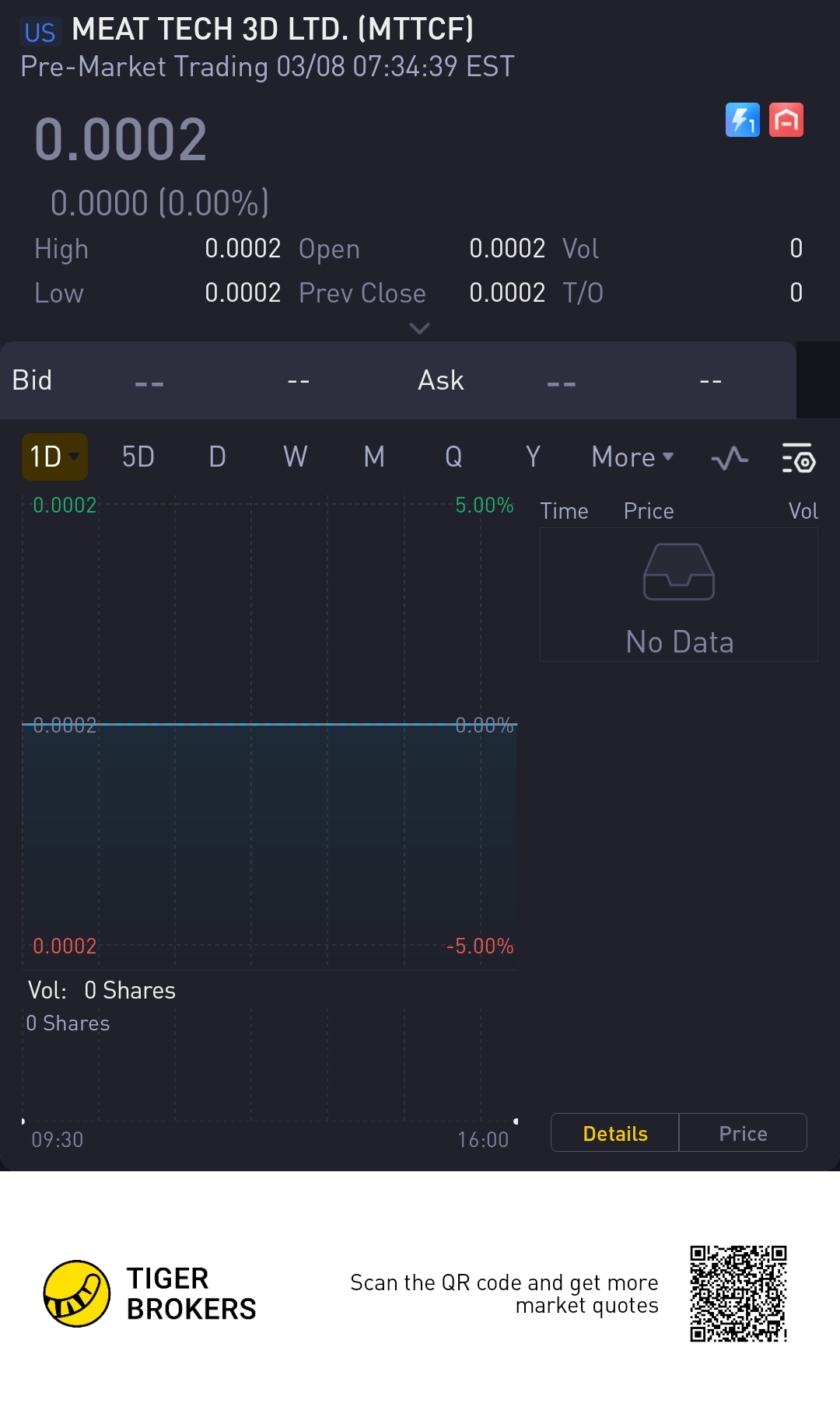Select the Q quarterly chart tab

pyautogui.click(x=453, y=457)
